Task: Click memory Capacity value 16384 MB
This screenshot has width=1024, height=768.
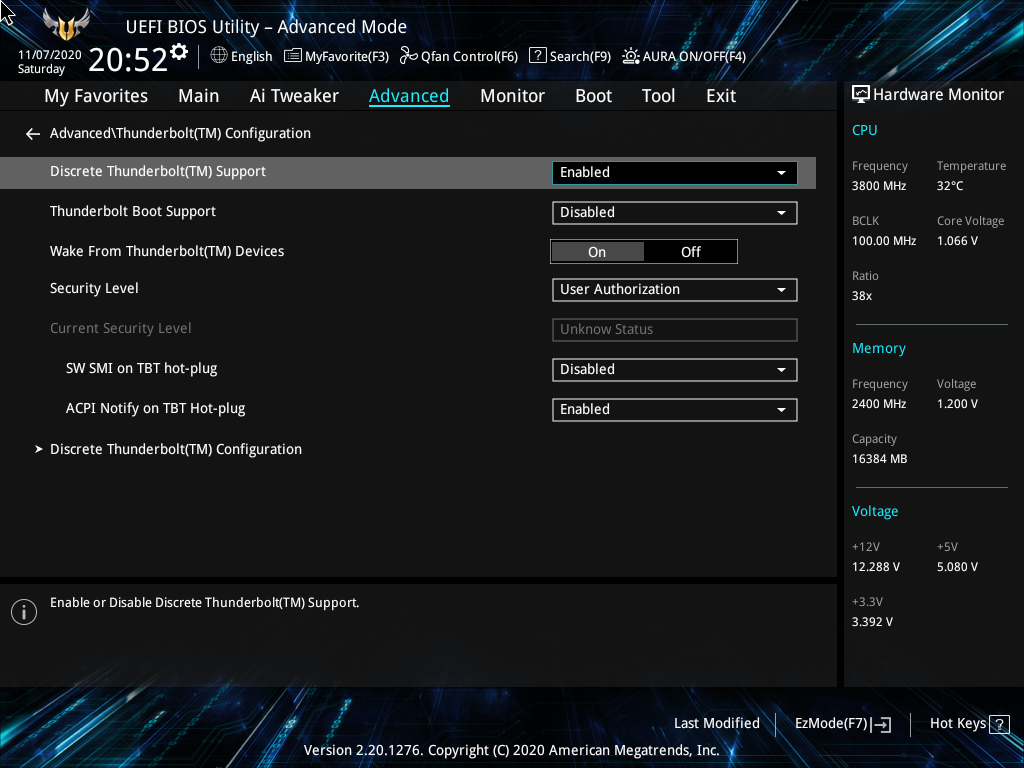Action: (879, 459)
